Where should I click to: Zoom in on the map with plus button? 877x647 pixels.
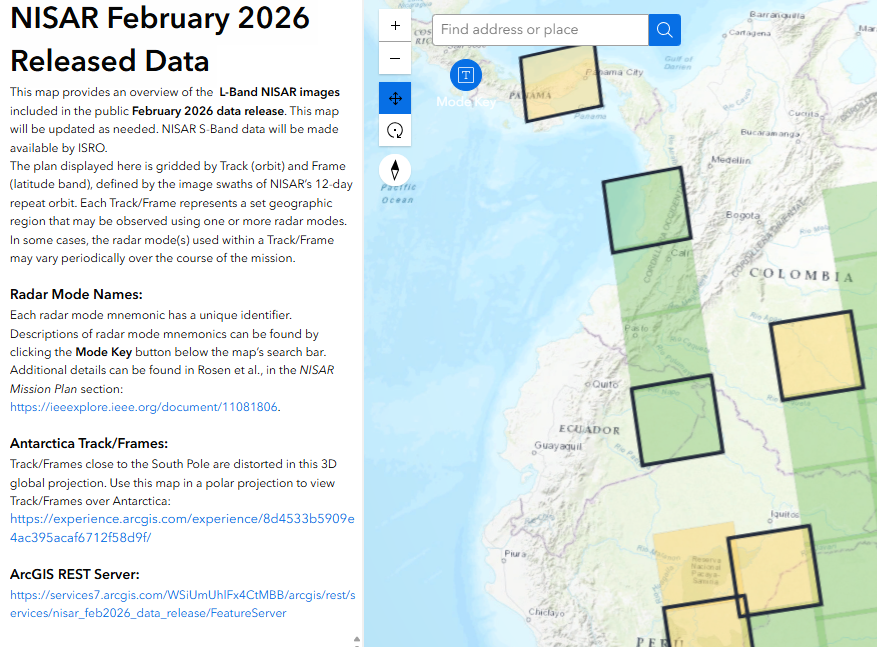(x=395, y=25)
